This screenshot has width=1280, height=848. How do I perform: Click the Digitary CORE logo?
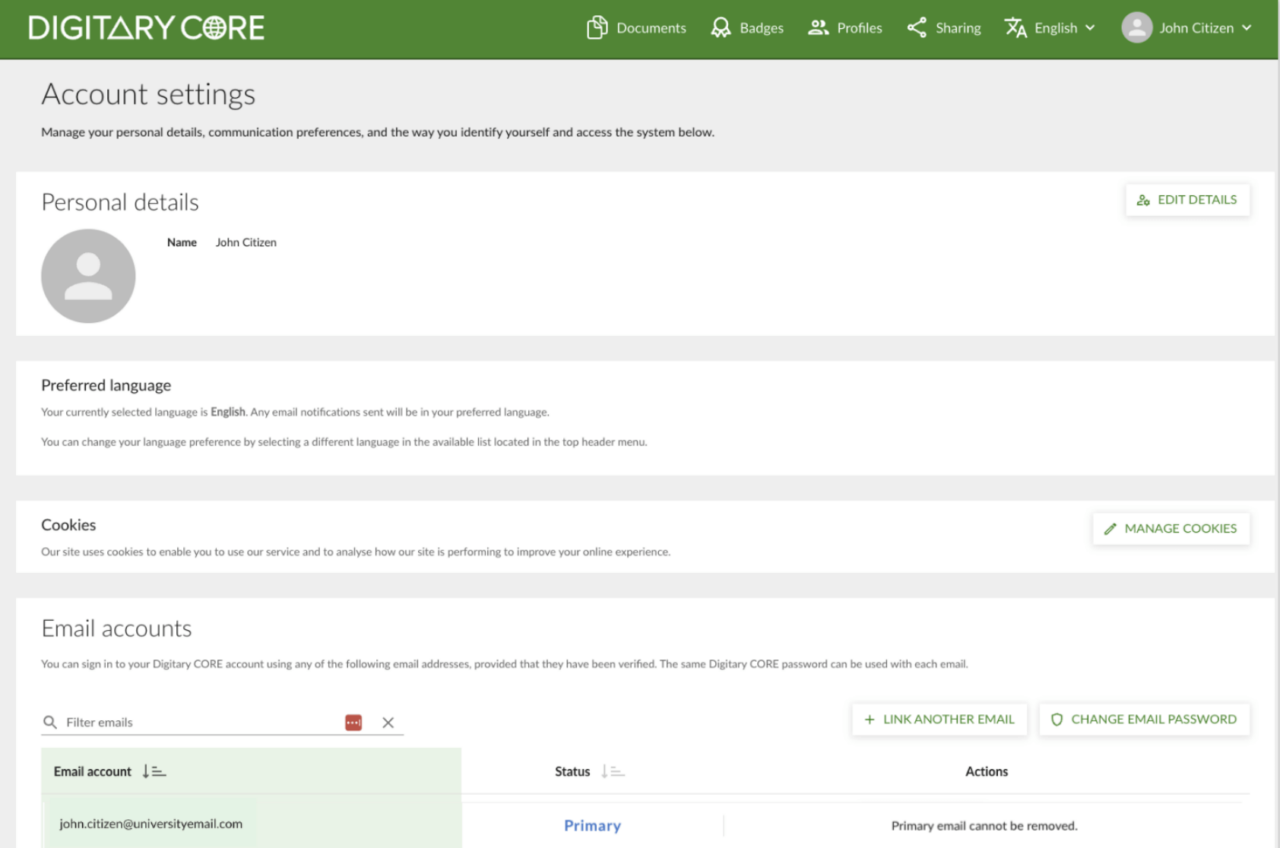146,28
